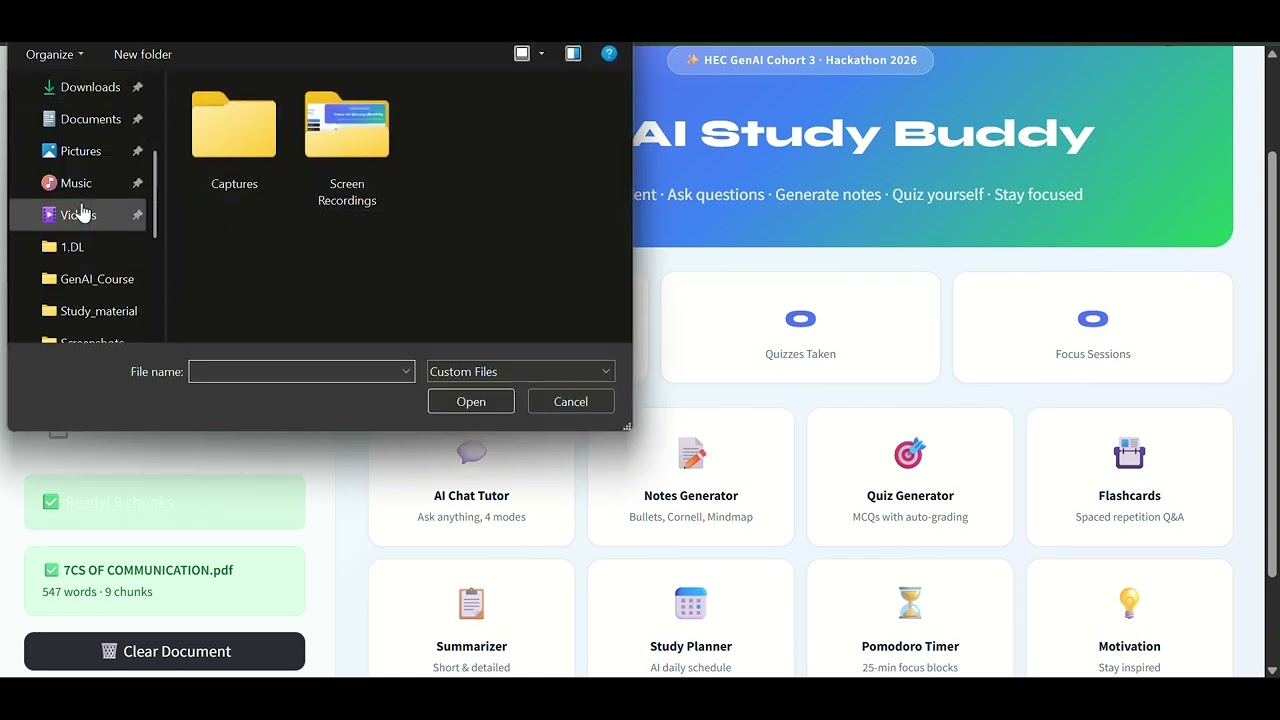The width and height of the screenshot is (1280, 720).
Task: Open the Custom Files type dropdown
Action: pos(521,372)
